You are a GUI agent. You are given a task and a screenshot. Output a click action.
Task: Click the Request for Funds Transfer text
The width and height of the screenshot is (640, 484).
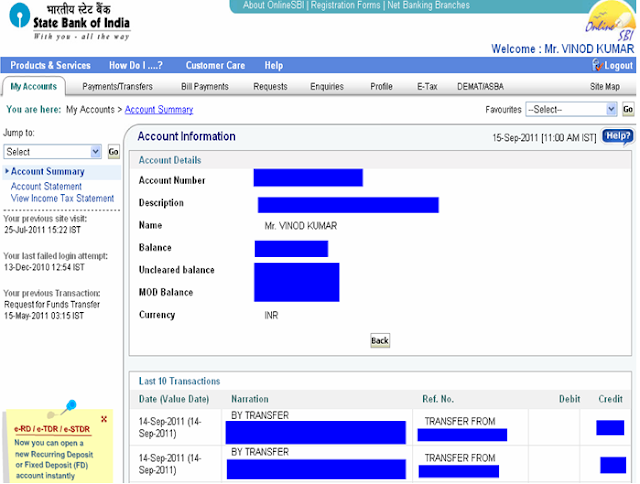(52, 304)
